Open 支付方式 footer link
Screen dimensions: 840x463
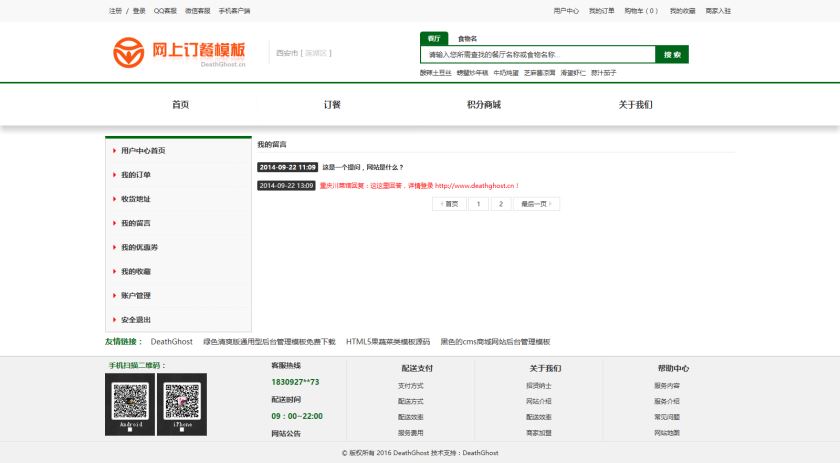click(x=411, y=386)
